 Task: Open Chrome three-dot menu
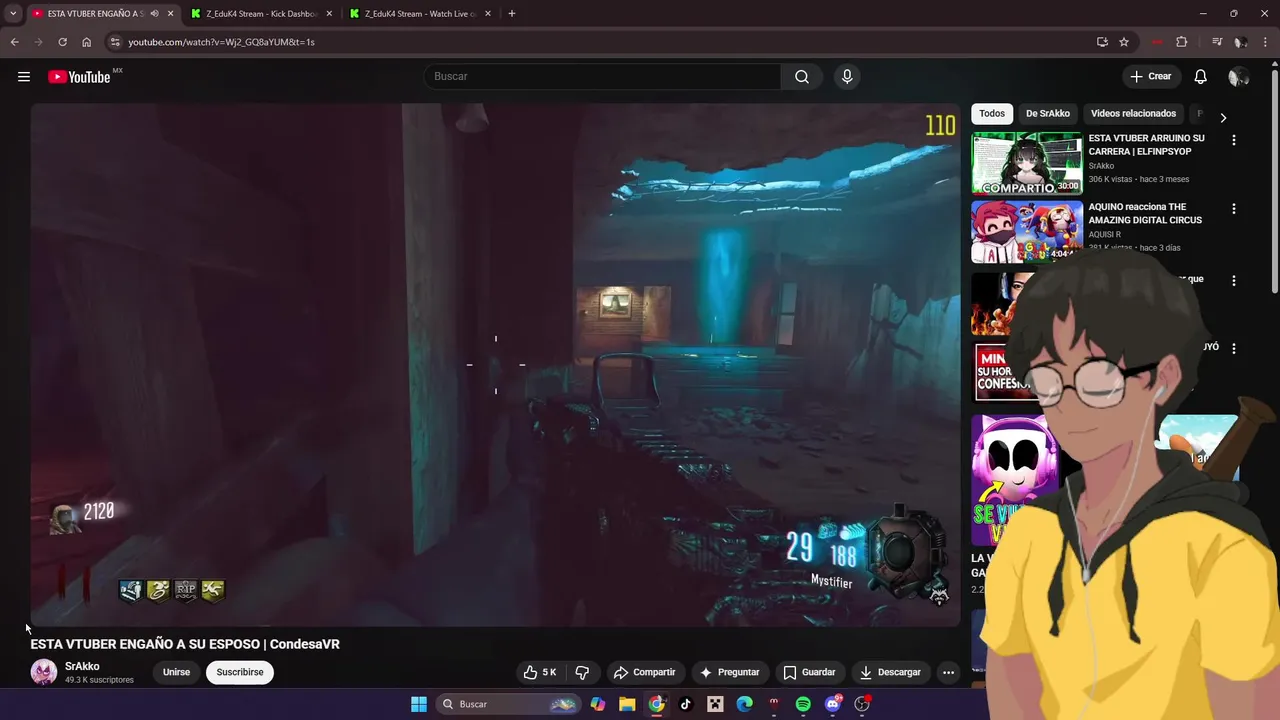point(1266,42)
